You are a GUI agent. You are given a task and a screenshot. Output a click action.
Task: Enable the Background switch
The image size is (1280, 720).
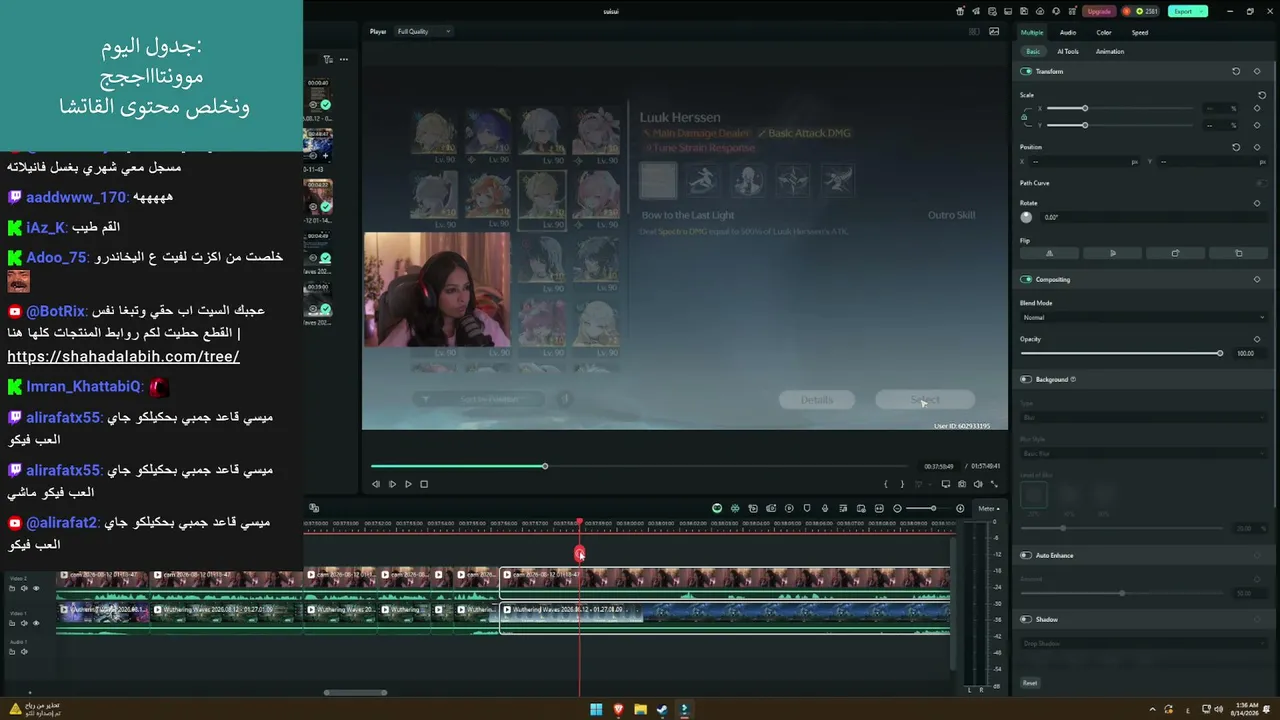pos(1026,379)
